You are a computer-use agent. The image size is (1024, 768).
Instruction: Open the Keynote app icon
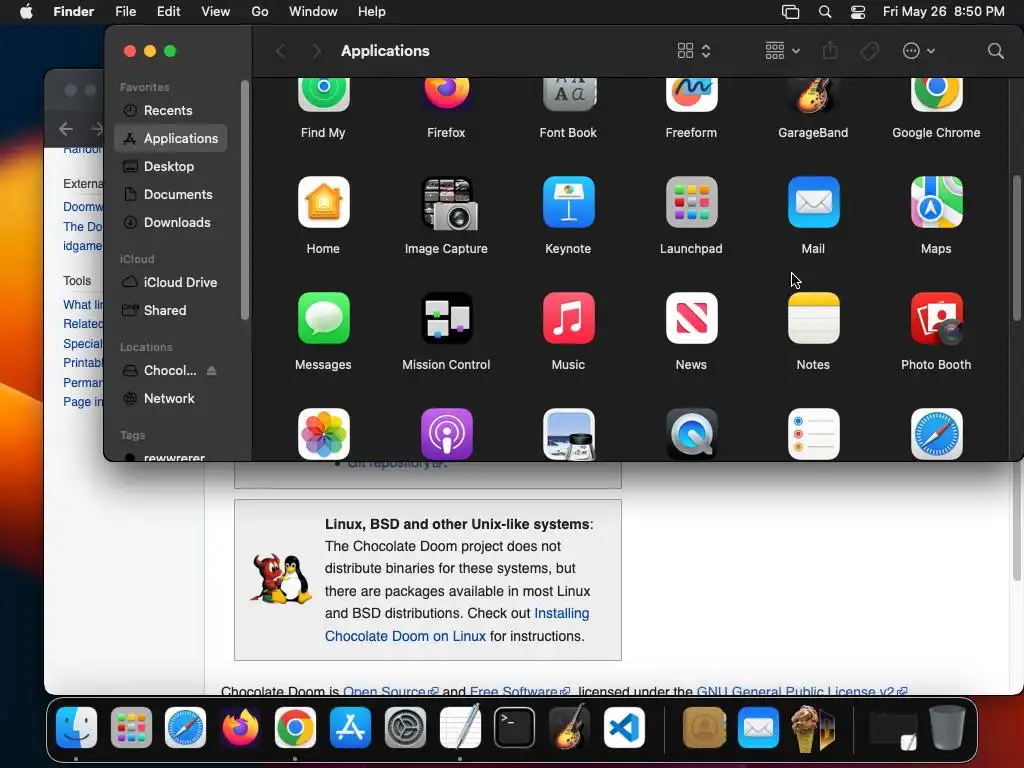pyautogui.click(x=568, y=202)
